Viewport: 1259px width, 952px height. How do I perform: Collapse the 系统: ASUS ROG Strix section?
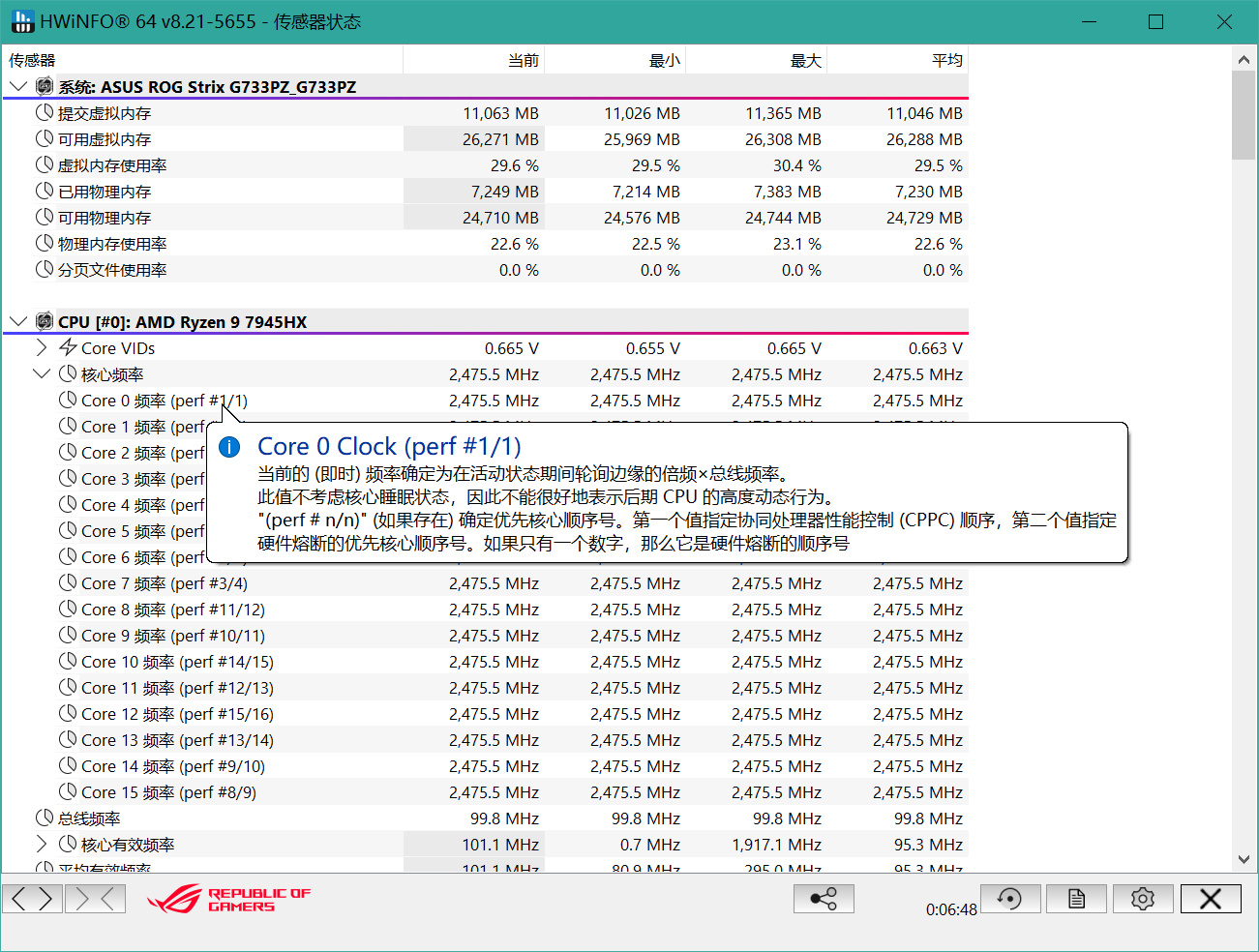pyautogui.click(x=18, y=86)
